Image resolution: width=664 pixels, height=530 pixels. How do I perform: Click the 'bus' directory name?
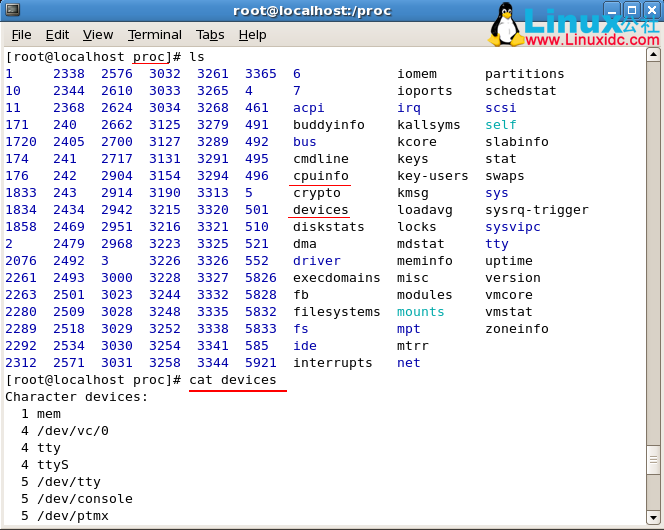pyautogui.click(x=304, y=142)
